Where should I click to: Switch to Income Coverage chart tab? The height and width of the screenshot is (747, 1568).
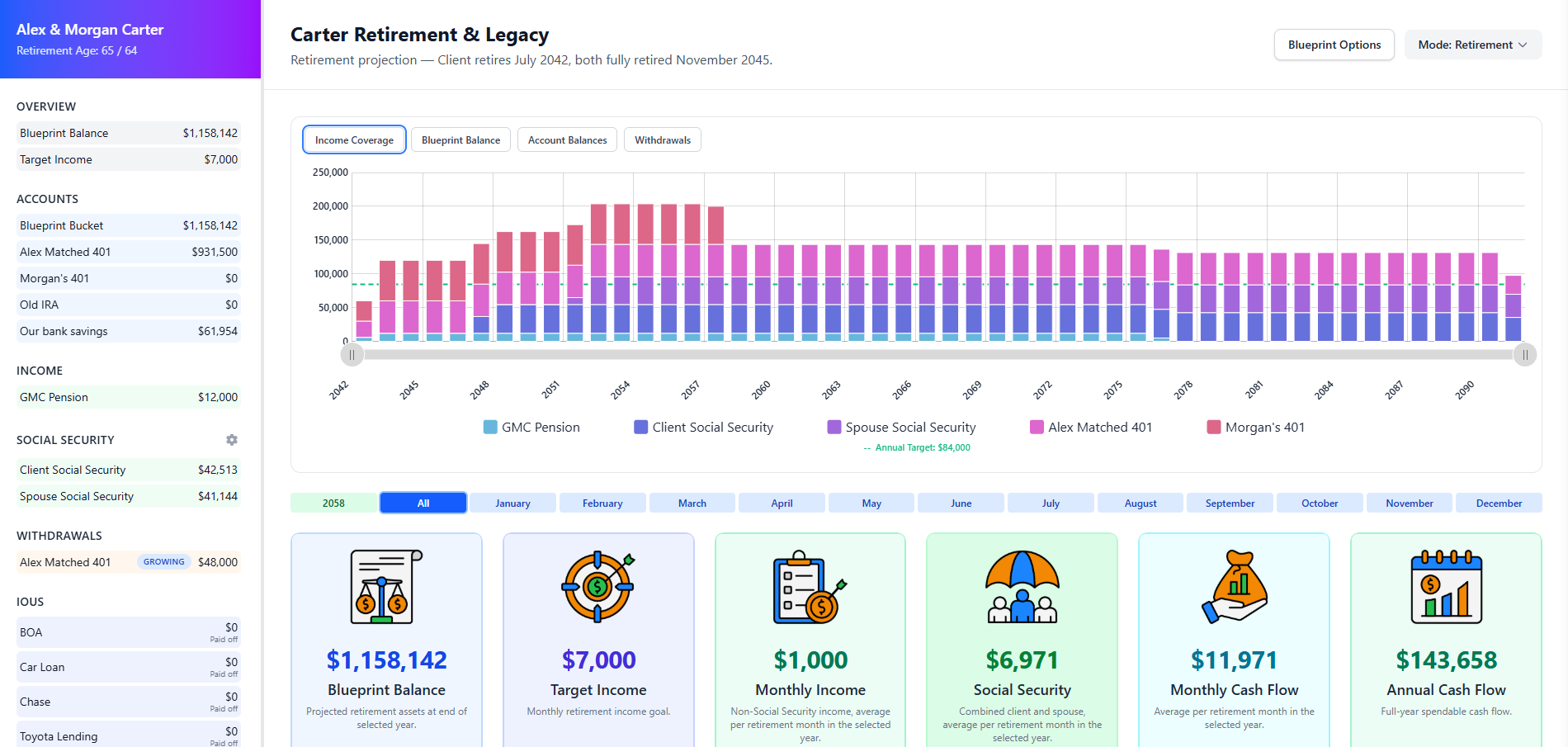point(354,140)
